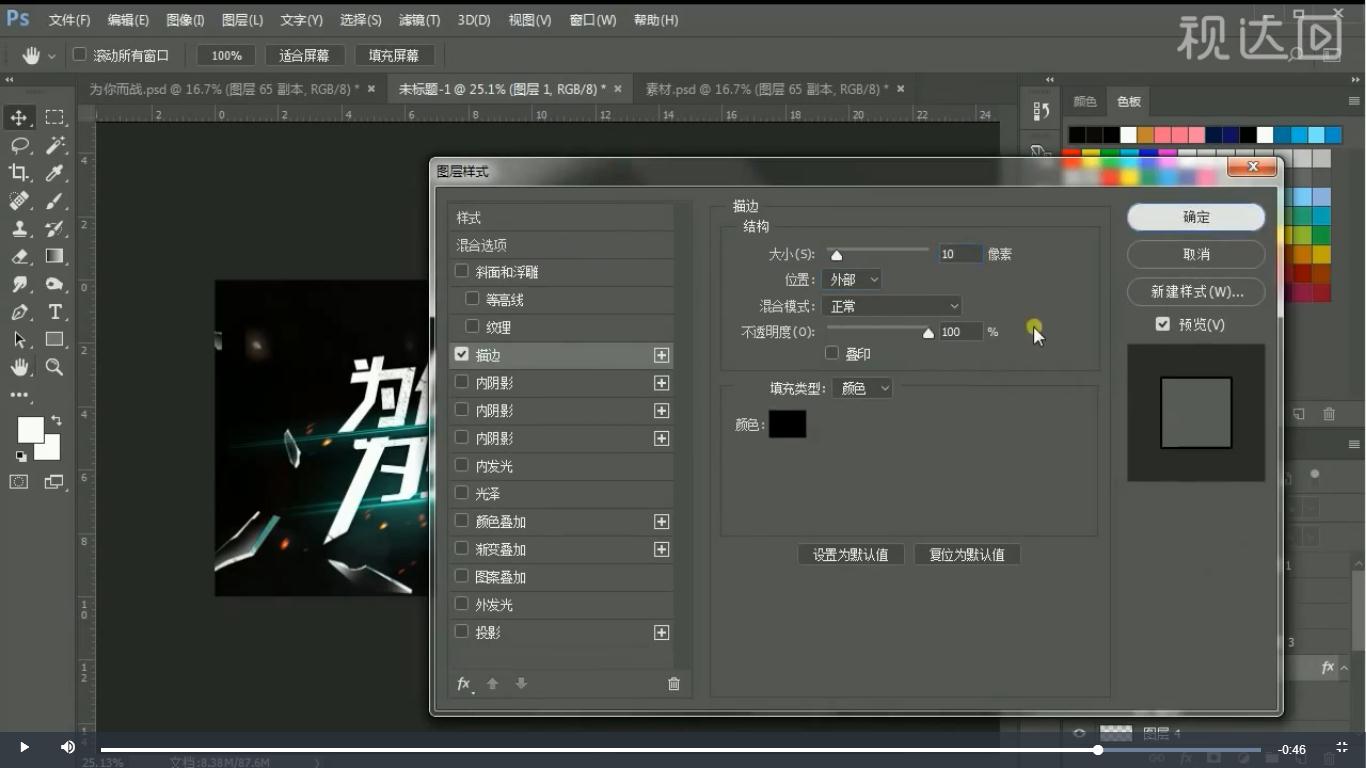The height and width of the screenshot is (768, 1366).
Task: Click the trash icon to delete an effect
Action: point(673,683)
